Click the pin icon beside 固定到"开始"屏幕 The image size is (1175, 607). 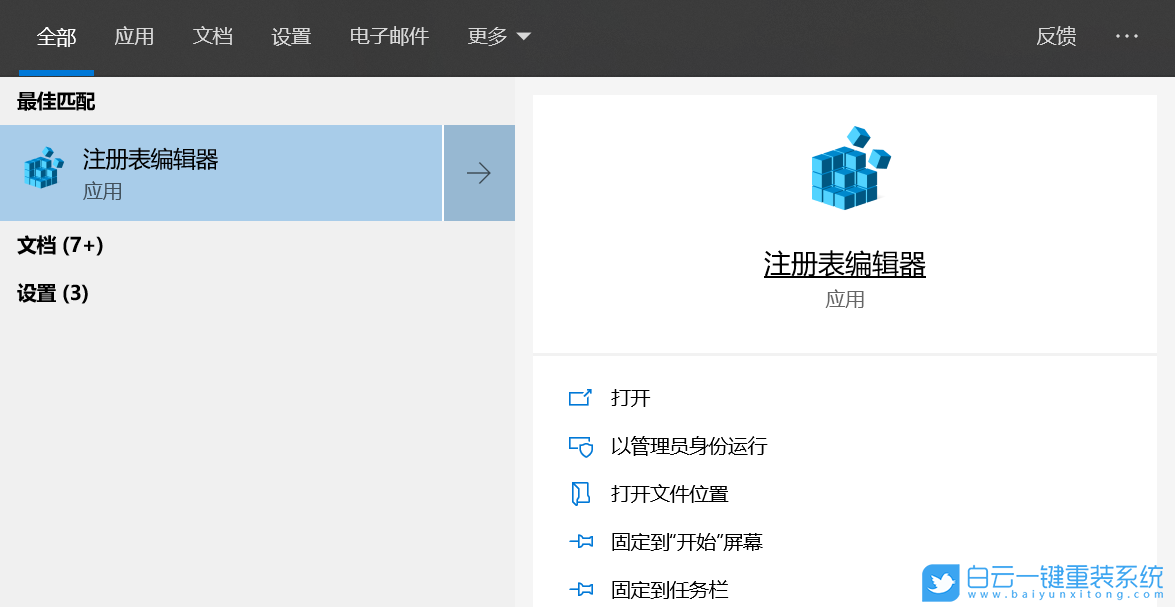pyautogui.click(x=581, y=541)
